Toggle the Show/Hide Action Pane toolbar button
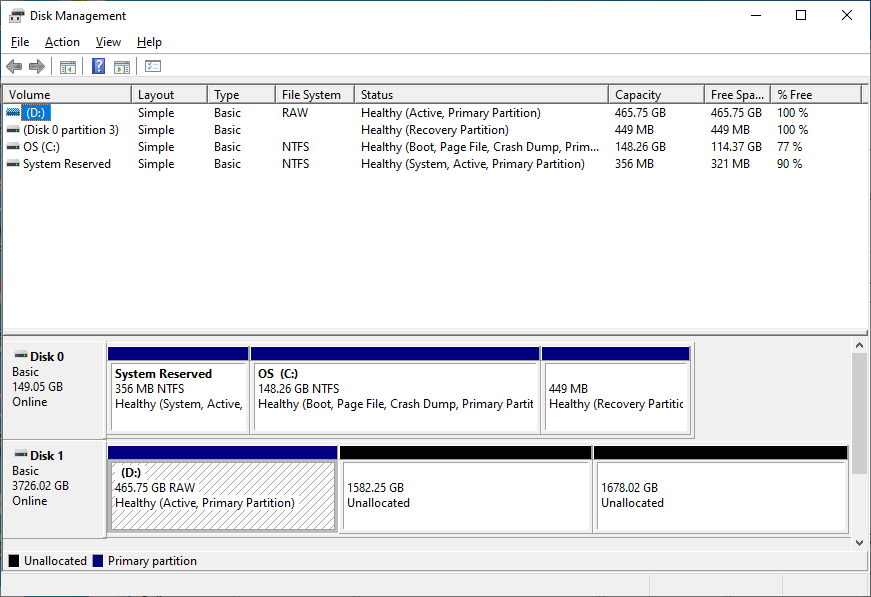Image resolution: width=871 pixels, height=597 pixels. pyautogui.click(x=121, y=66)
